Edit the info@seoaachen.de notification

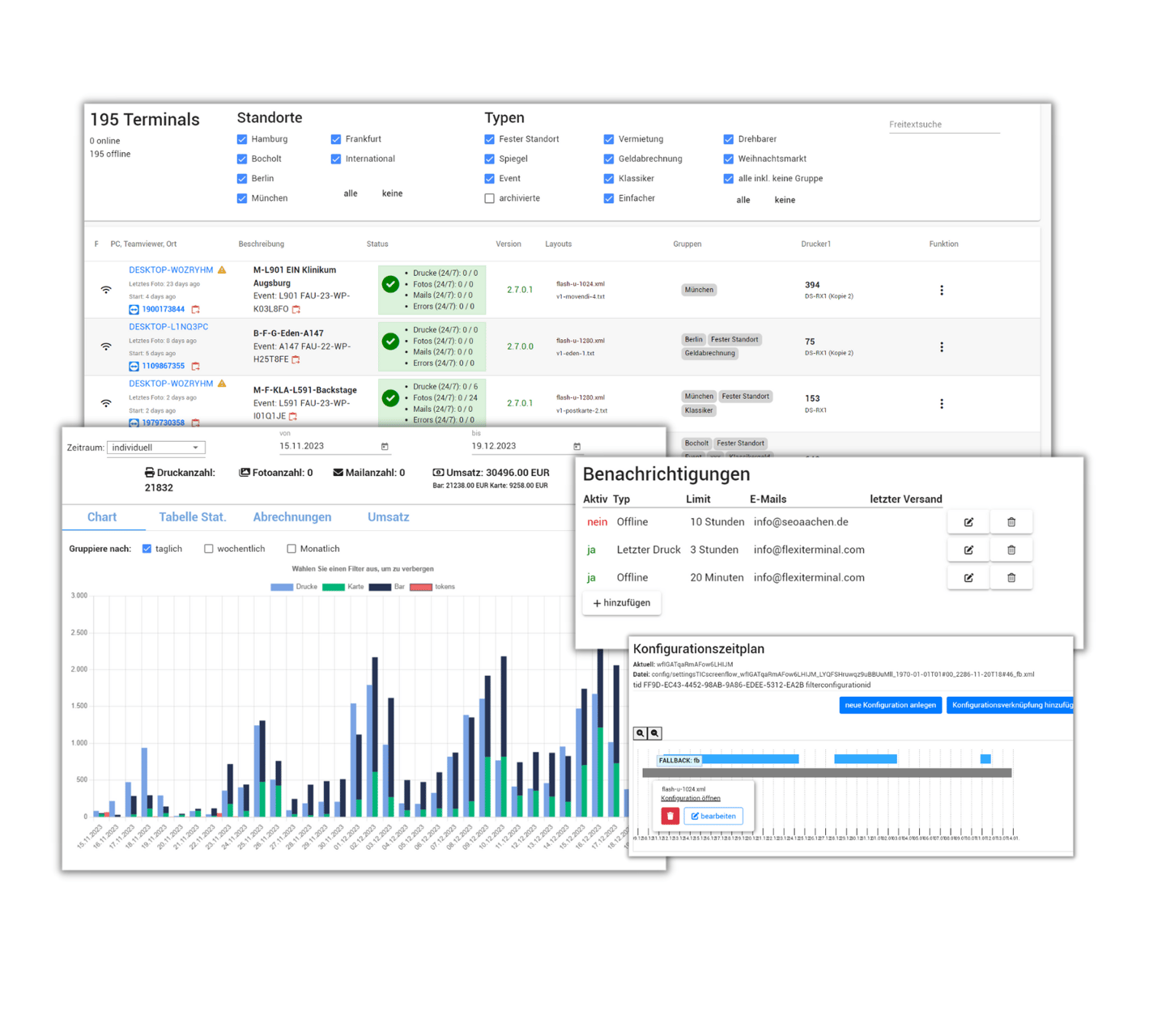[968, 522]
